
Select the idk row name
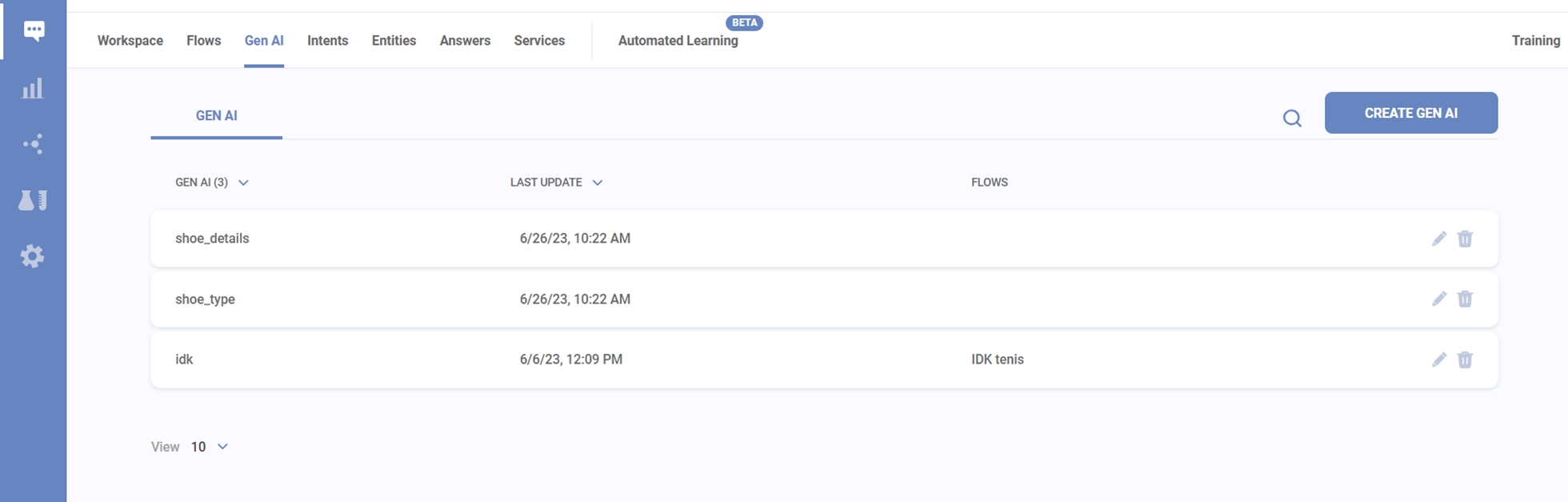(184, 359)
